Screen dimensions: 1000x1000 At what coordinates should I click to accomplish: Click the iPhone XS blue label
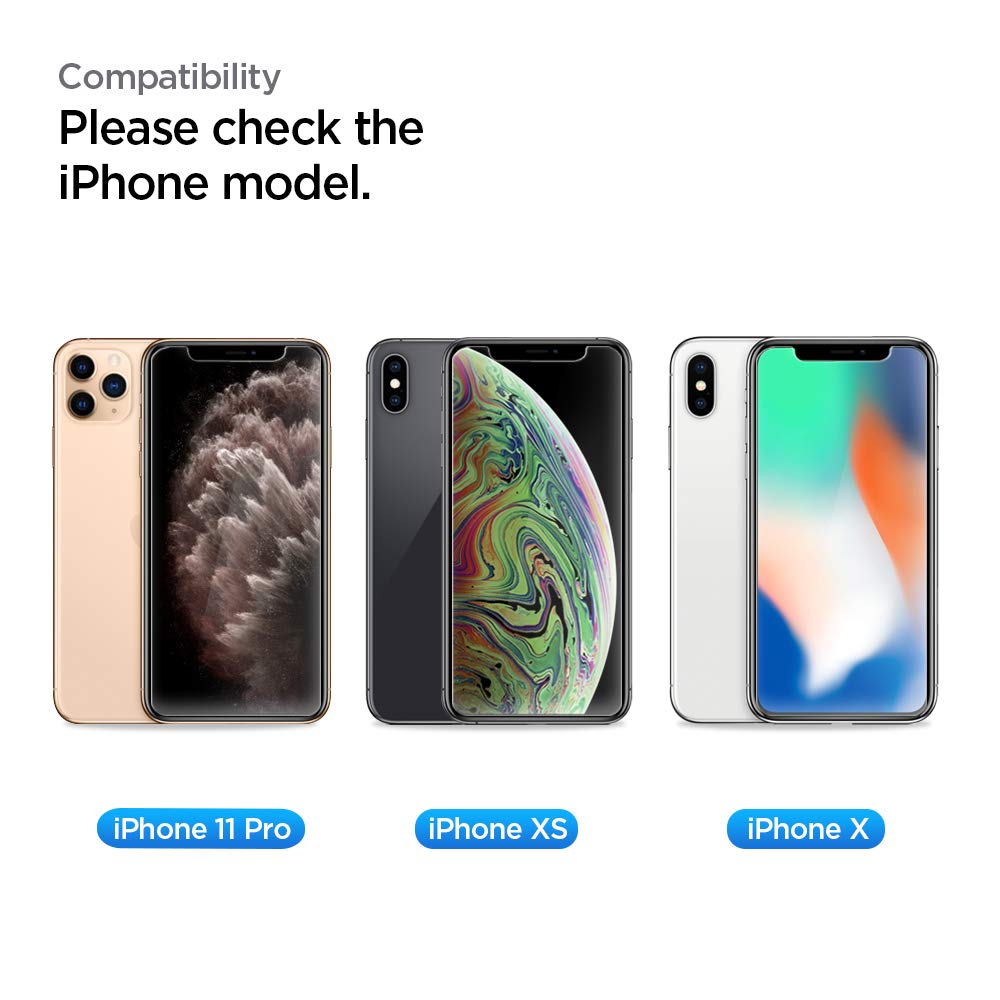coord(496,828)
